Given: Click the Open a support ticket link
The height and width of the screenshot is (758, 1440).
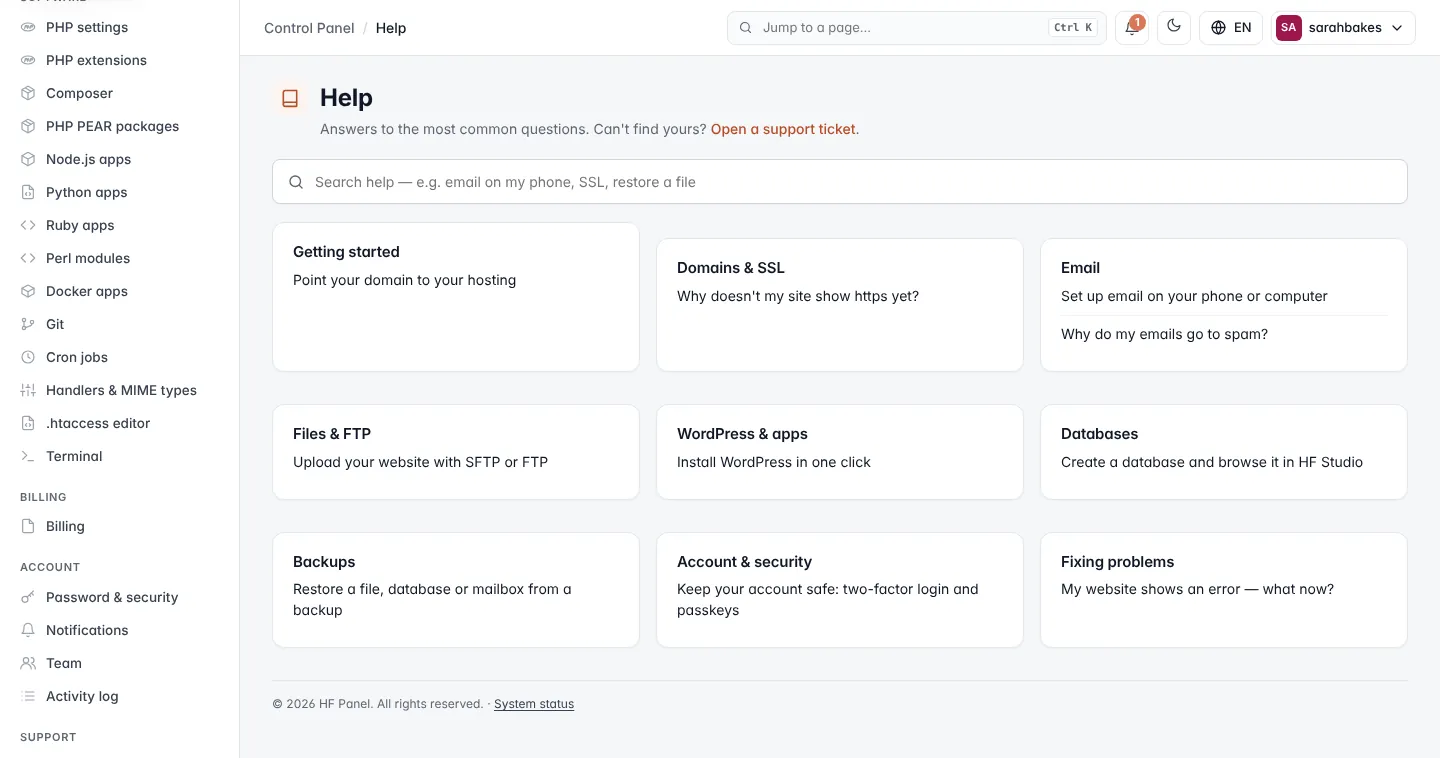Looking at the screenshot, I should [x=783, y=129].
